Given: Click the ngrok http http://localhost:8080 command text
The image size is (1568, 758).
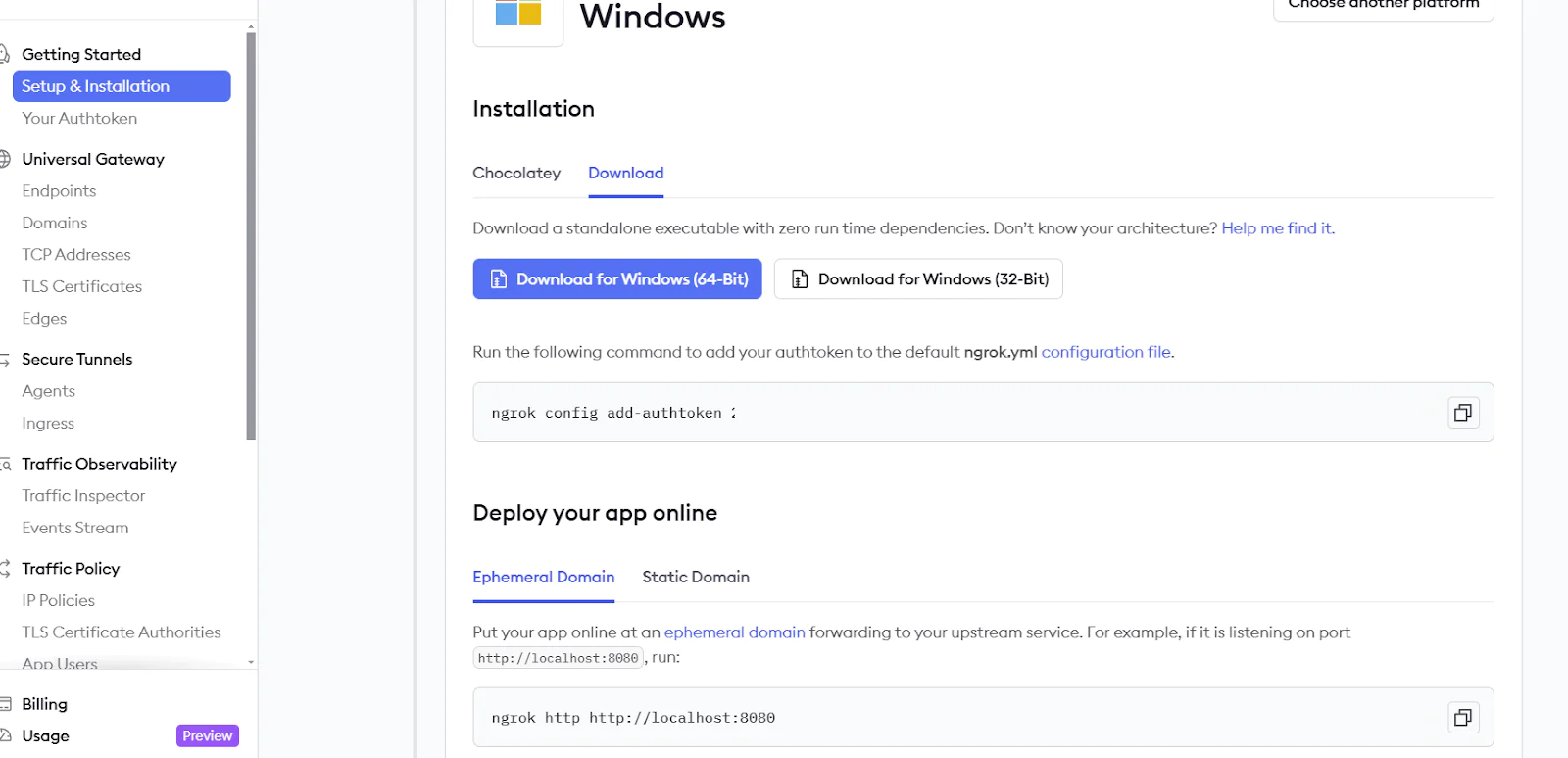Looking at the screenshot, I should coord(633,718).
